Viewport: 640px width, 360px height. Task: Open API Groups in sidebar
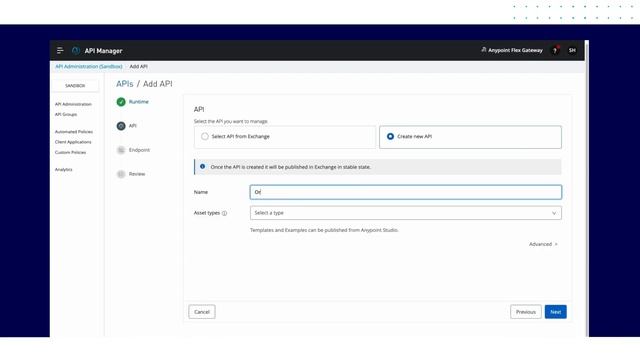[x=66, y=114]
